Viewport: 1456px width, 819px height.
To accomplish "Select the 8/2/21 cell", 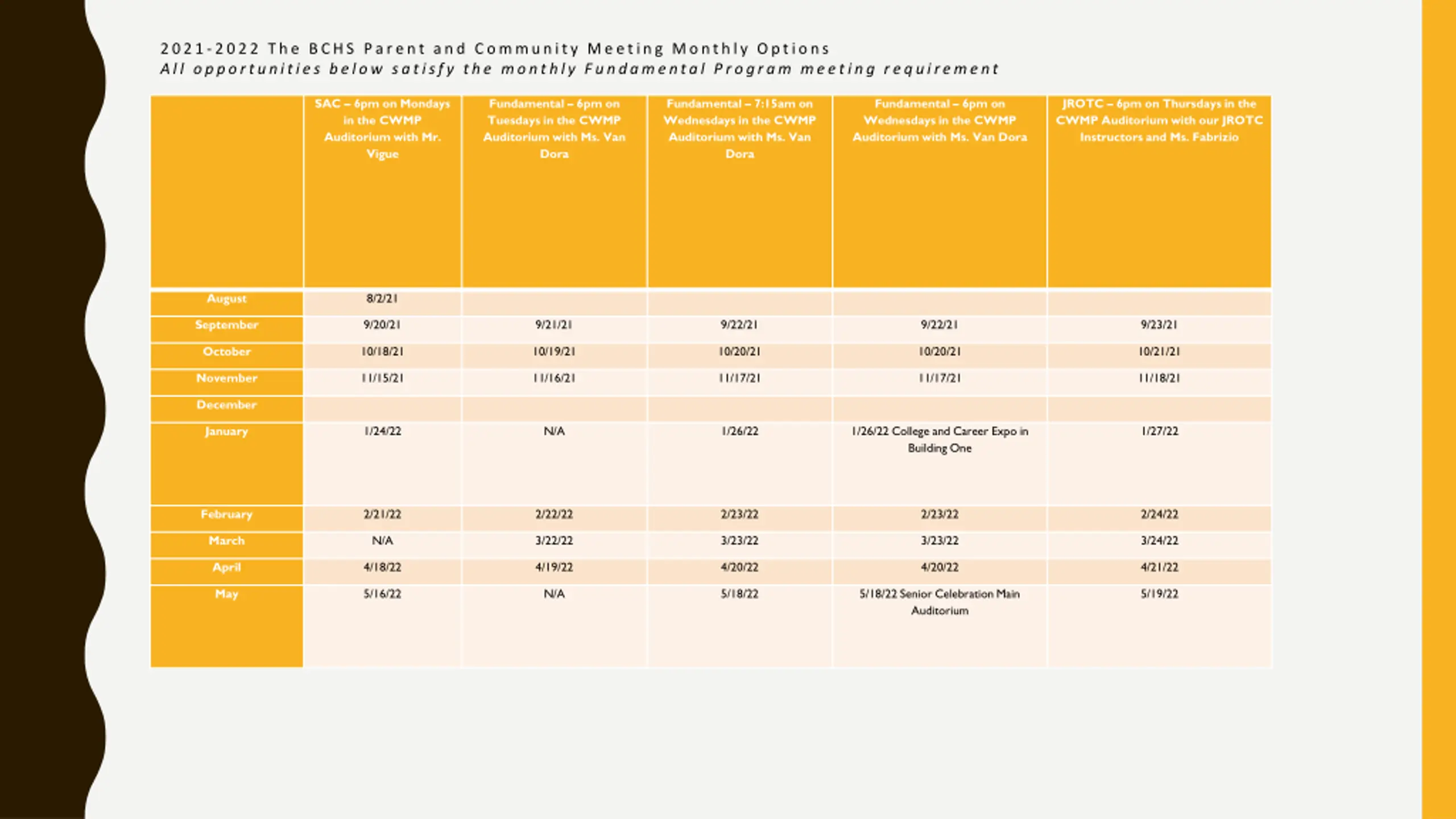I will click(382, 303).
